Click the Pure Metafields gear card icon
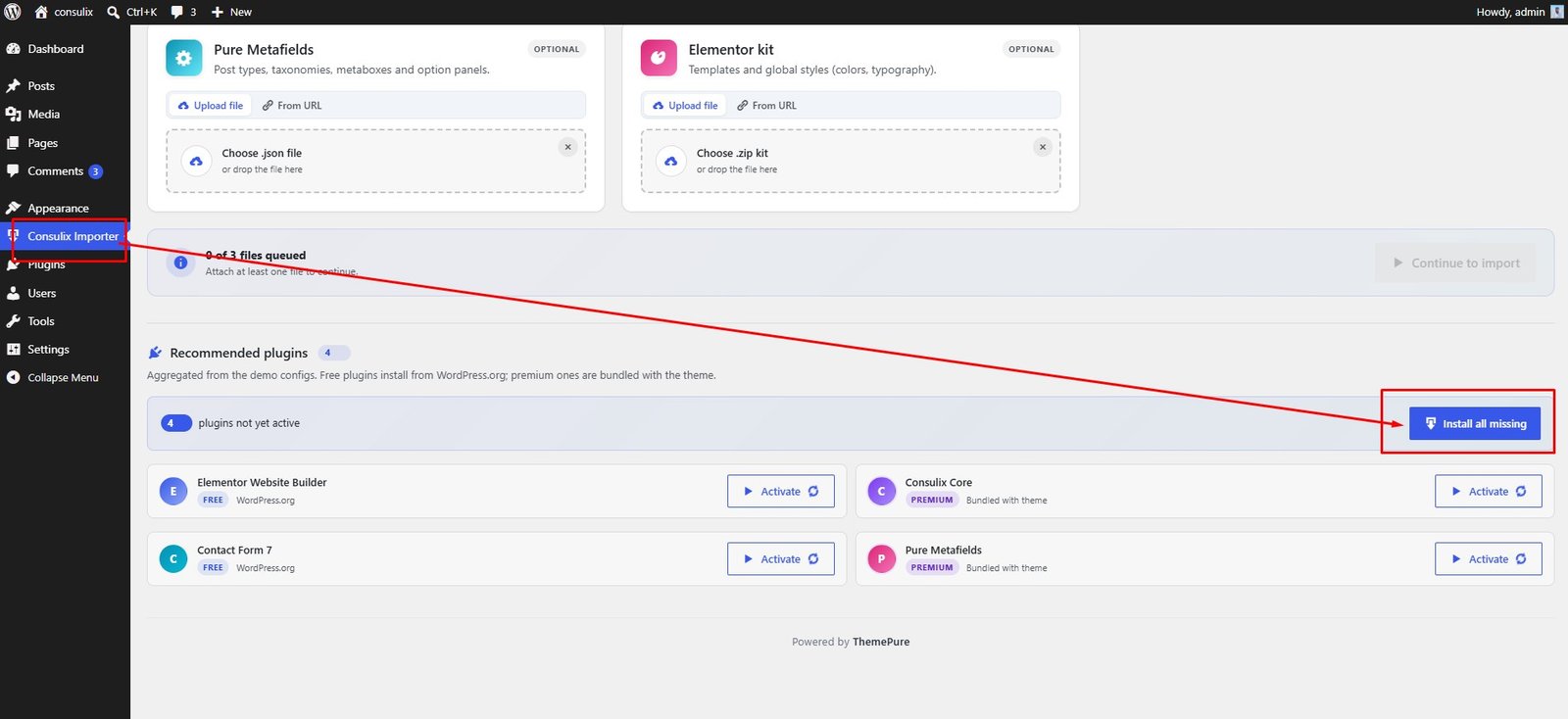Viewport: 1568px width, 719px height. 183,58
